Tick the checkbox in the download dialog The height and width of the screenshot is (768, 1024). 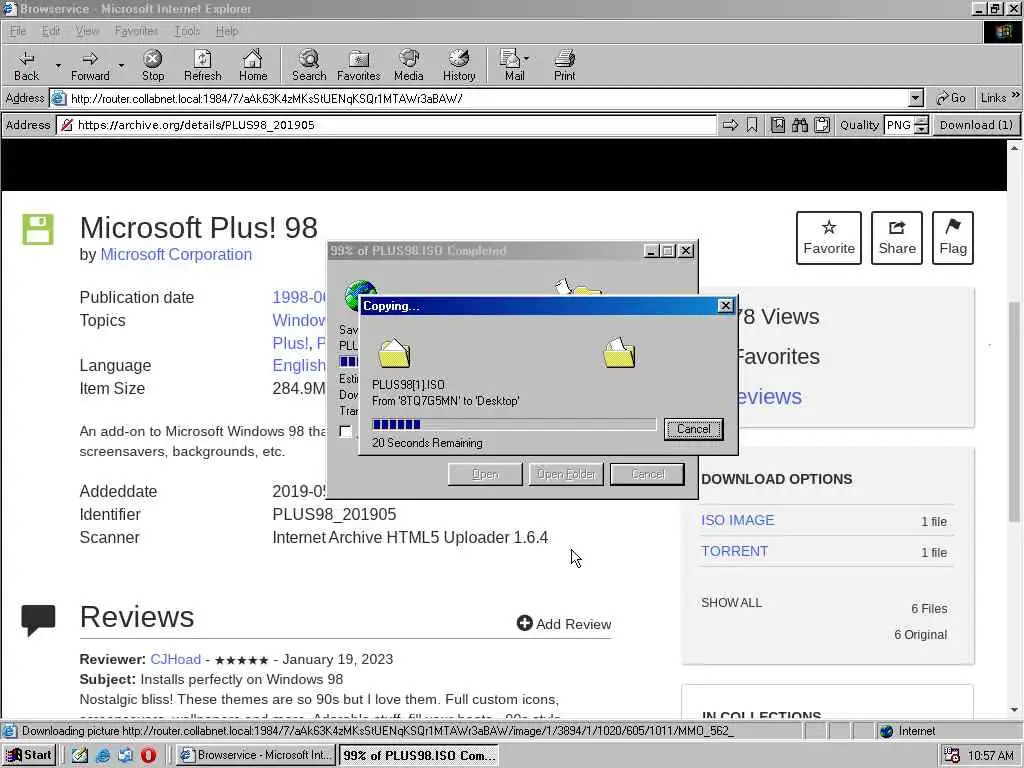(x=345, y=431)
